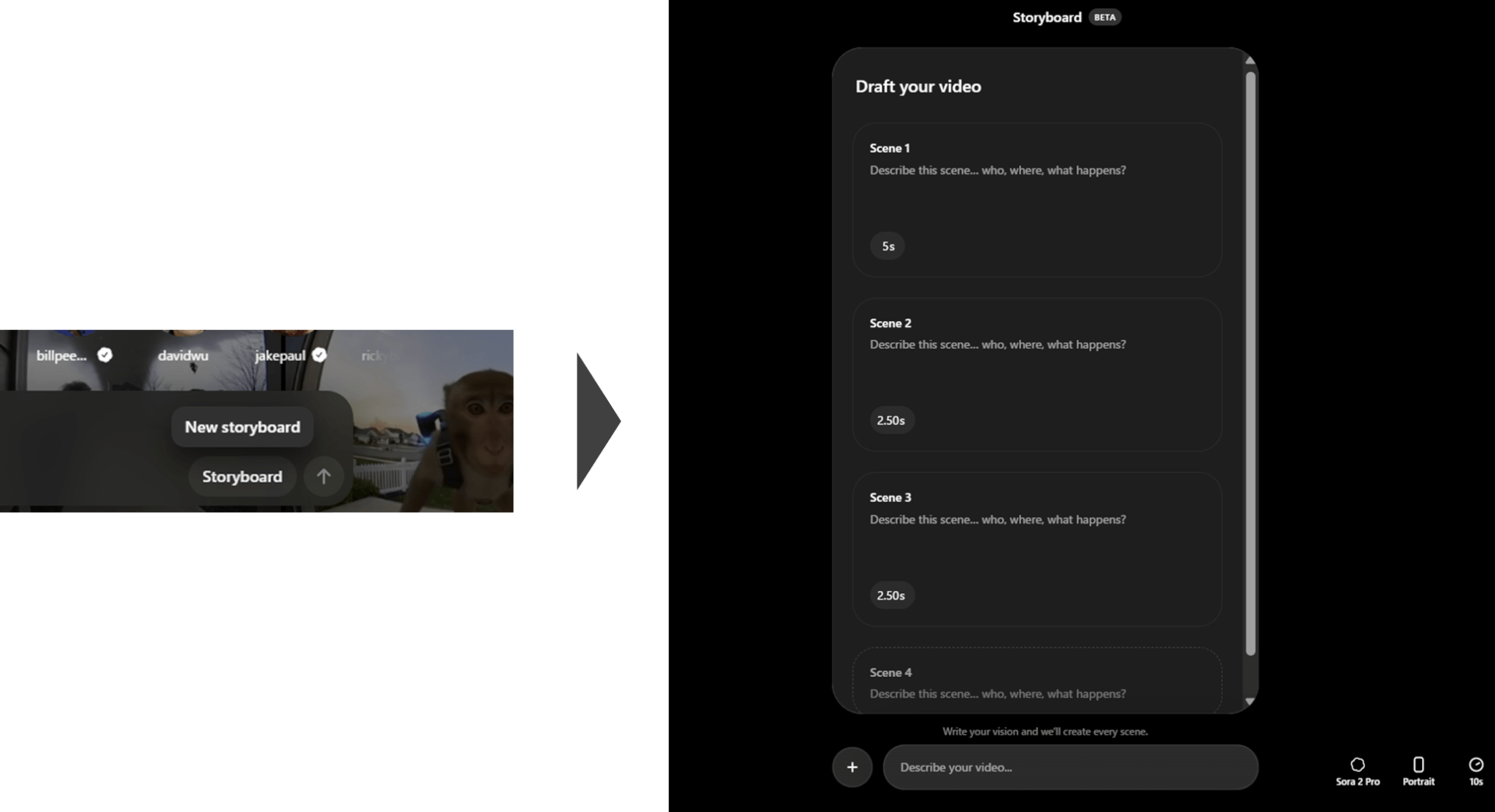Click into Scene 2 description field
Viewport: 1495px width, 812px height.
pos(997,344)
